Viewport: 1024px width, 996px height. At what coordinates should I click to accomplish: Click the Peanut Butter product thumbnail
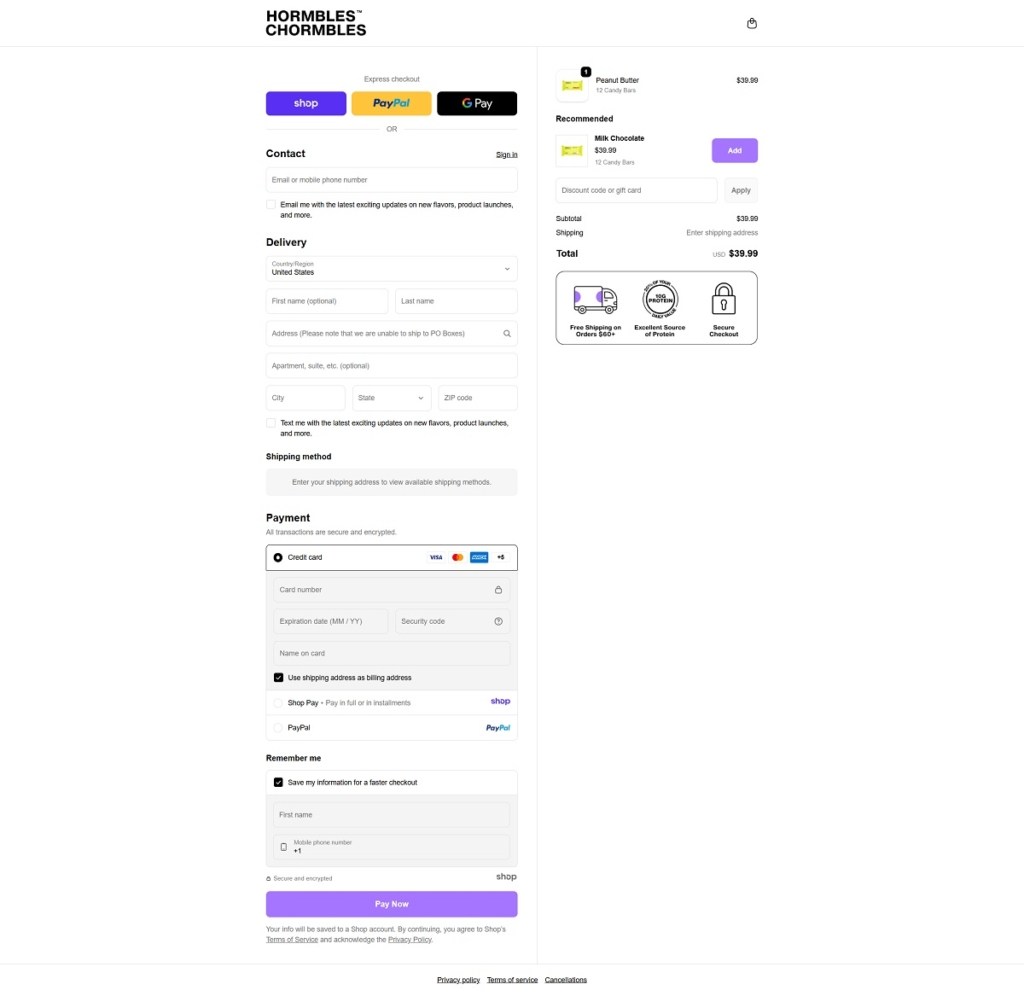[x=572, y=86]
